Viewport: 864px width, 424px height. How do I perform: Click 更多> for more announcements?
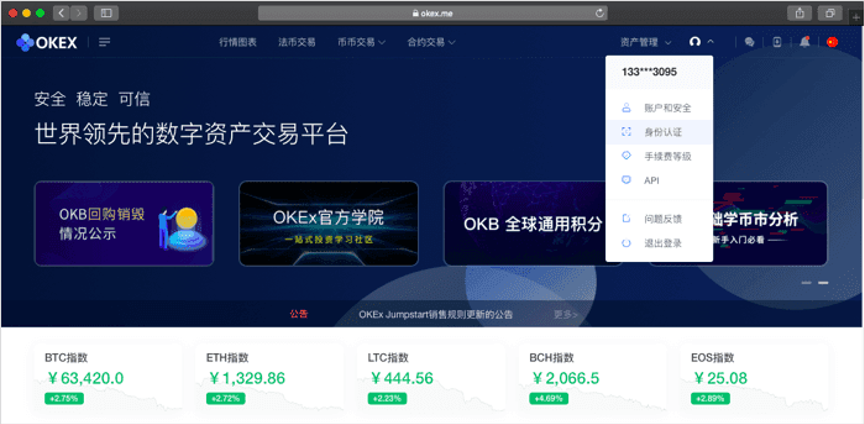pyautogui.click(x=565, y=315)
